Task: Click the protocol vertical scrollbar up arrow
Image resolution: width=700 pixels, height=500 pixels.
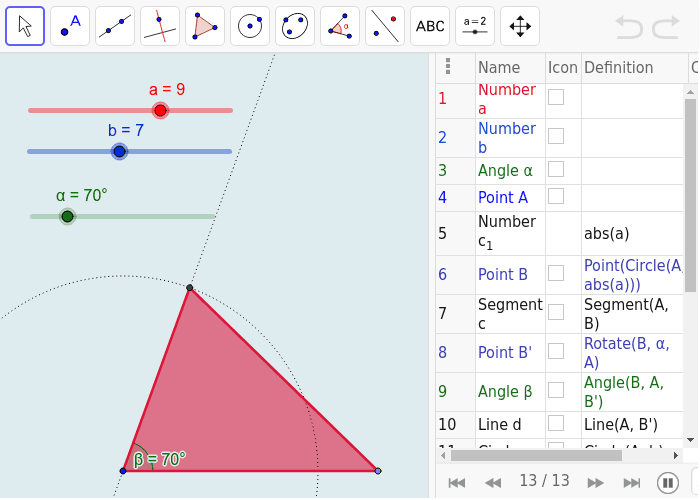Action: [690, 92]
